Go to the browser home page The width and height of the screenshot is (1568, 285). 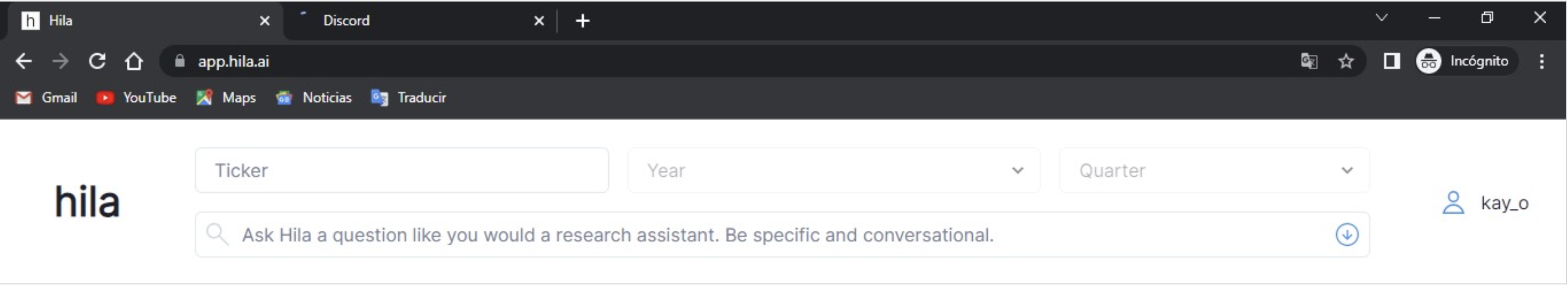pyautogui.click(x=134, y=61)
